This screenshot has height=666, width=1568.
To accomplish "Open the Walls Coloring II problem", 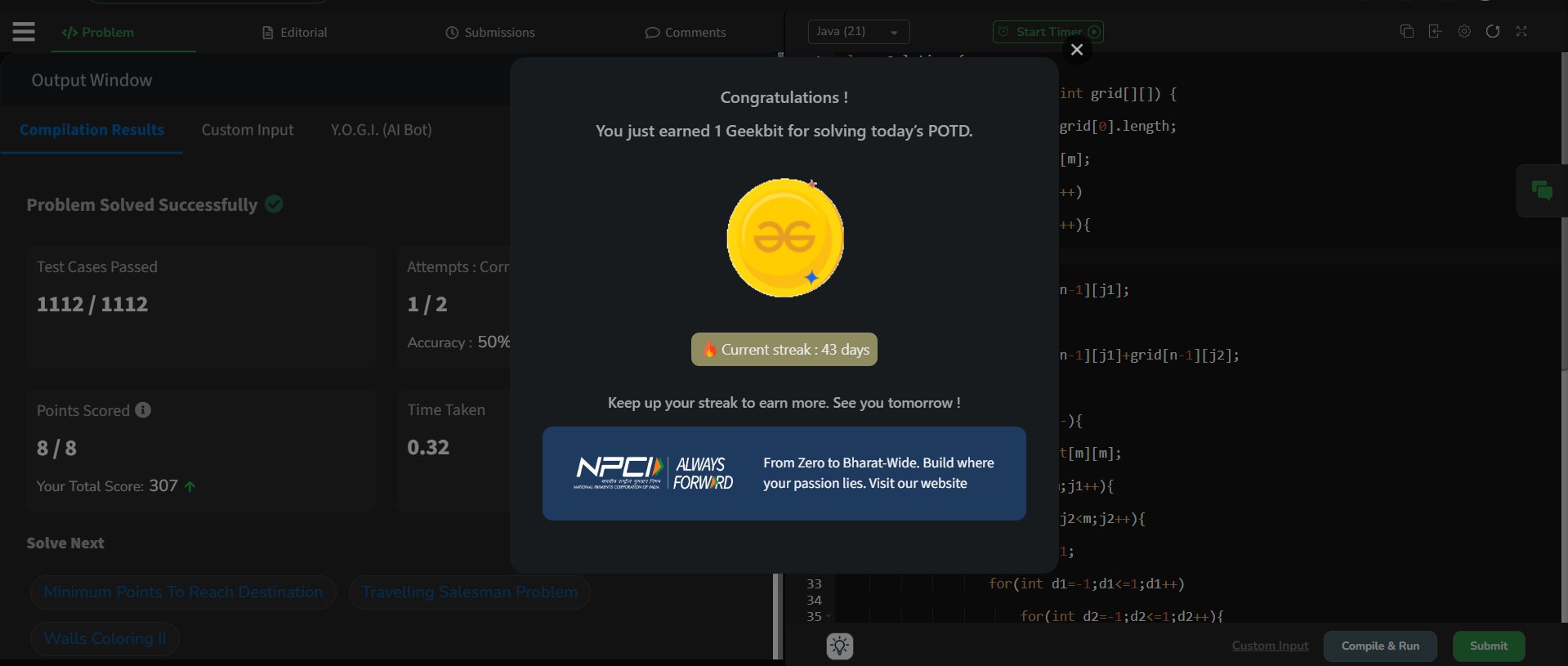I will (x=105, y=638).
